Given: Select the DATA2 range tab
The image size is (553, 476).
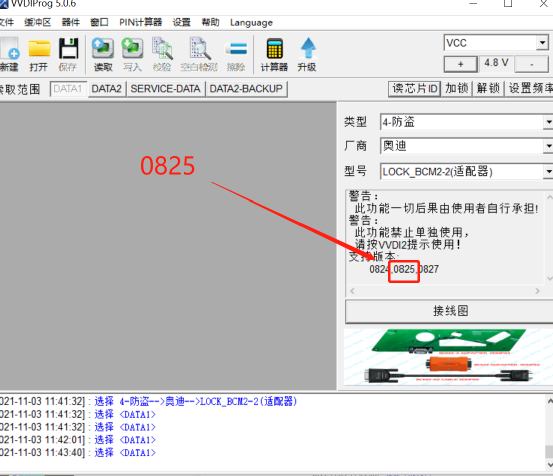Looking at the screenshot, I should 107,89.
